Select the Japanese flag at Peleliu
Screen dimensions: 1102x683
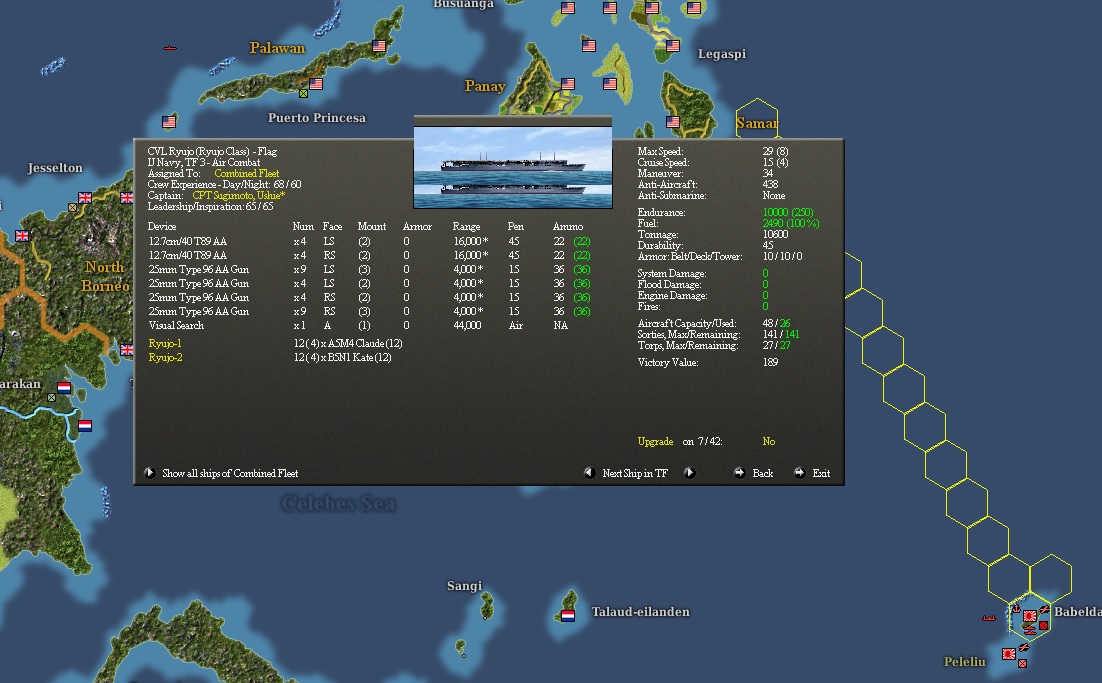(1009, 654)
